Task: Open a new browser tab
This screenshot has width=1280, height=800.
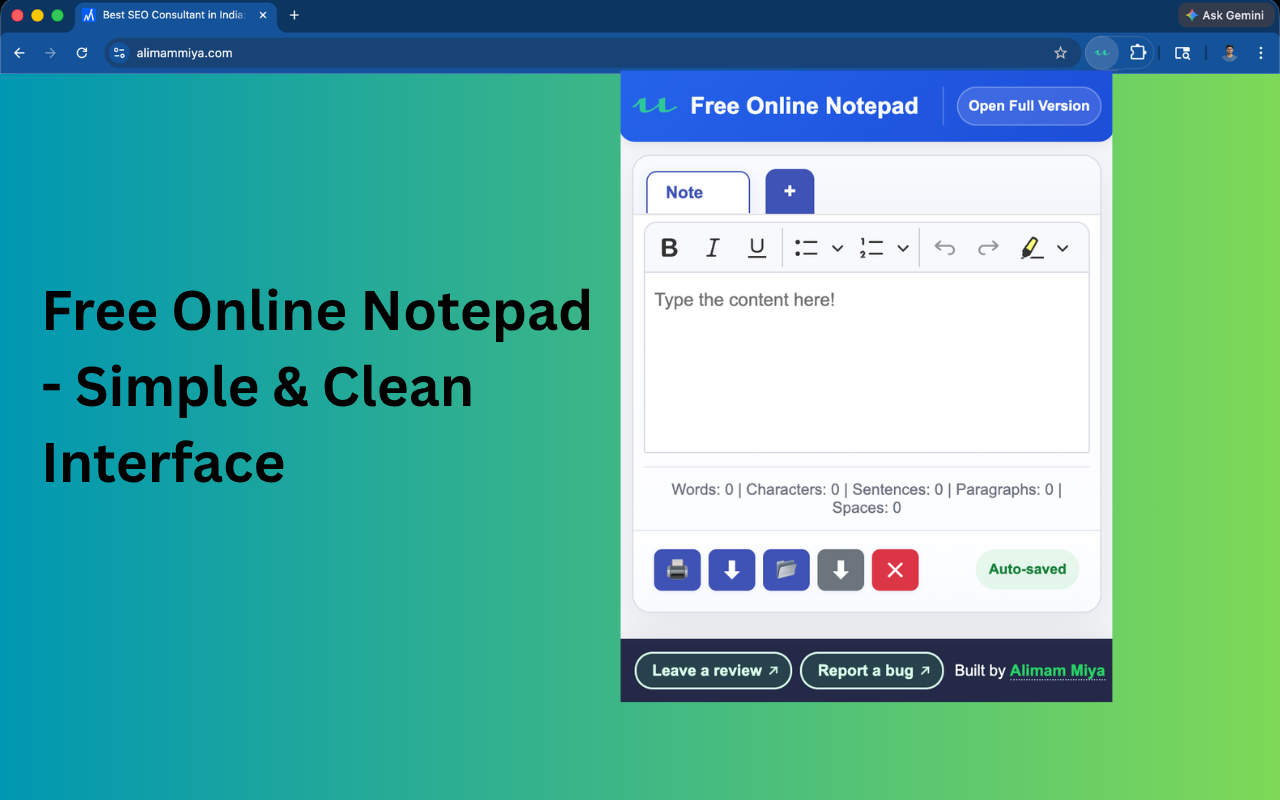Action: coord(294,15)
